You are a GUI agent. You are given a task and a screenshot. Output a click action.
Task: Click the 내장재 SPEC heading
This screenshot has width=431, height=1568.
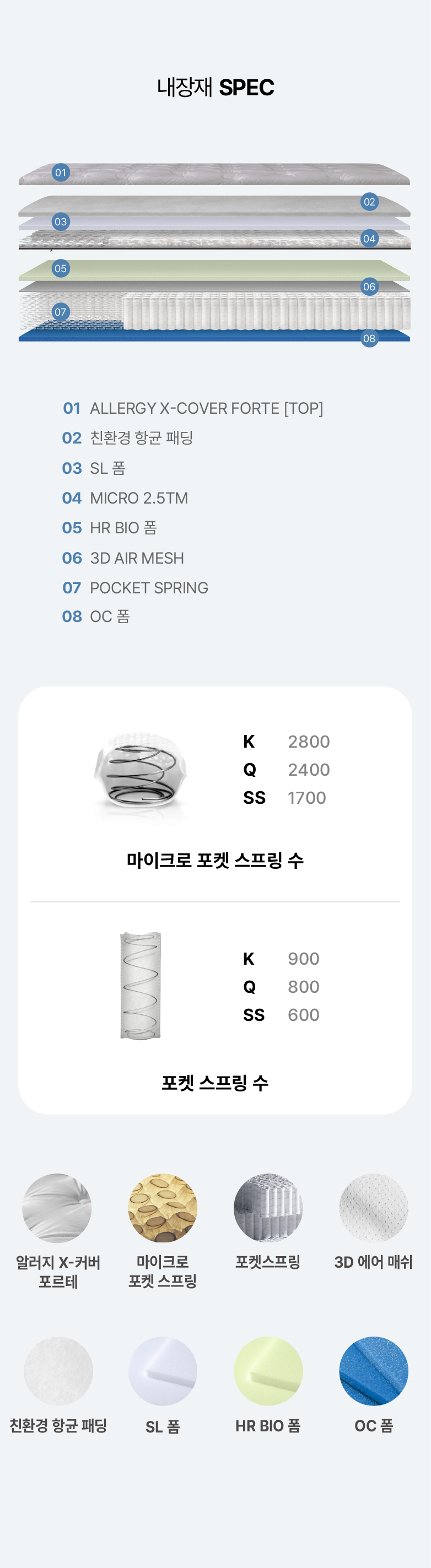click(215, 88)
